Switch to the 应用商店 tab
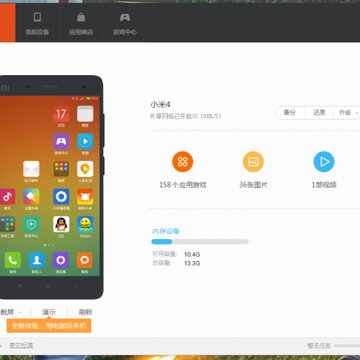 tap(81, 23)
